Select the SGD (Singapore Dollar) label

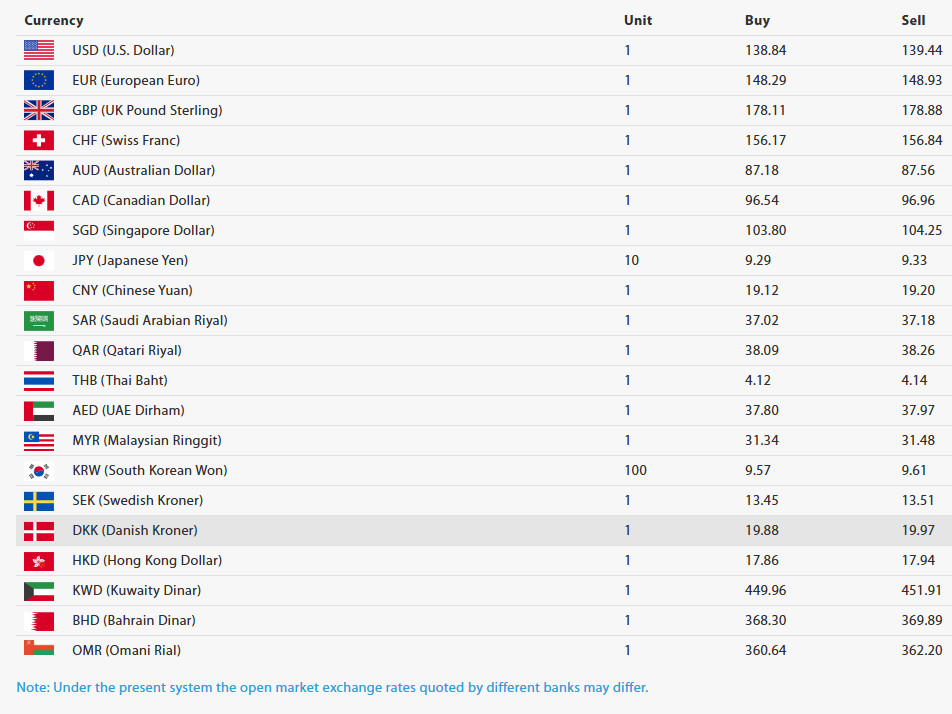(x=143, y=230)
